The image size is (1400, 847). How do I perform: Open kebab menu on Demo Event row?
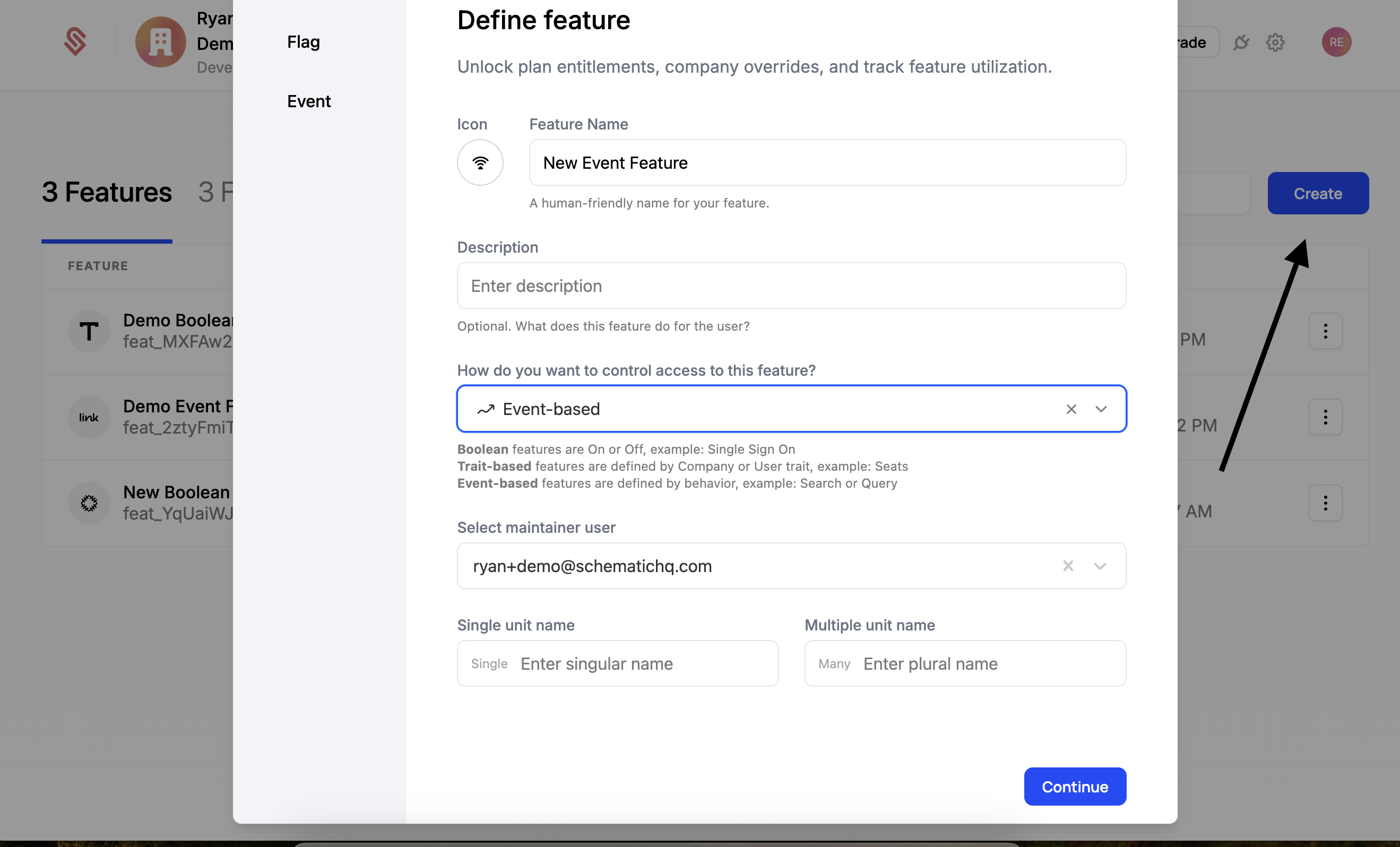tap(1325, 417)
